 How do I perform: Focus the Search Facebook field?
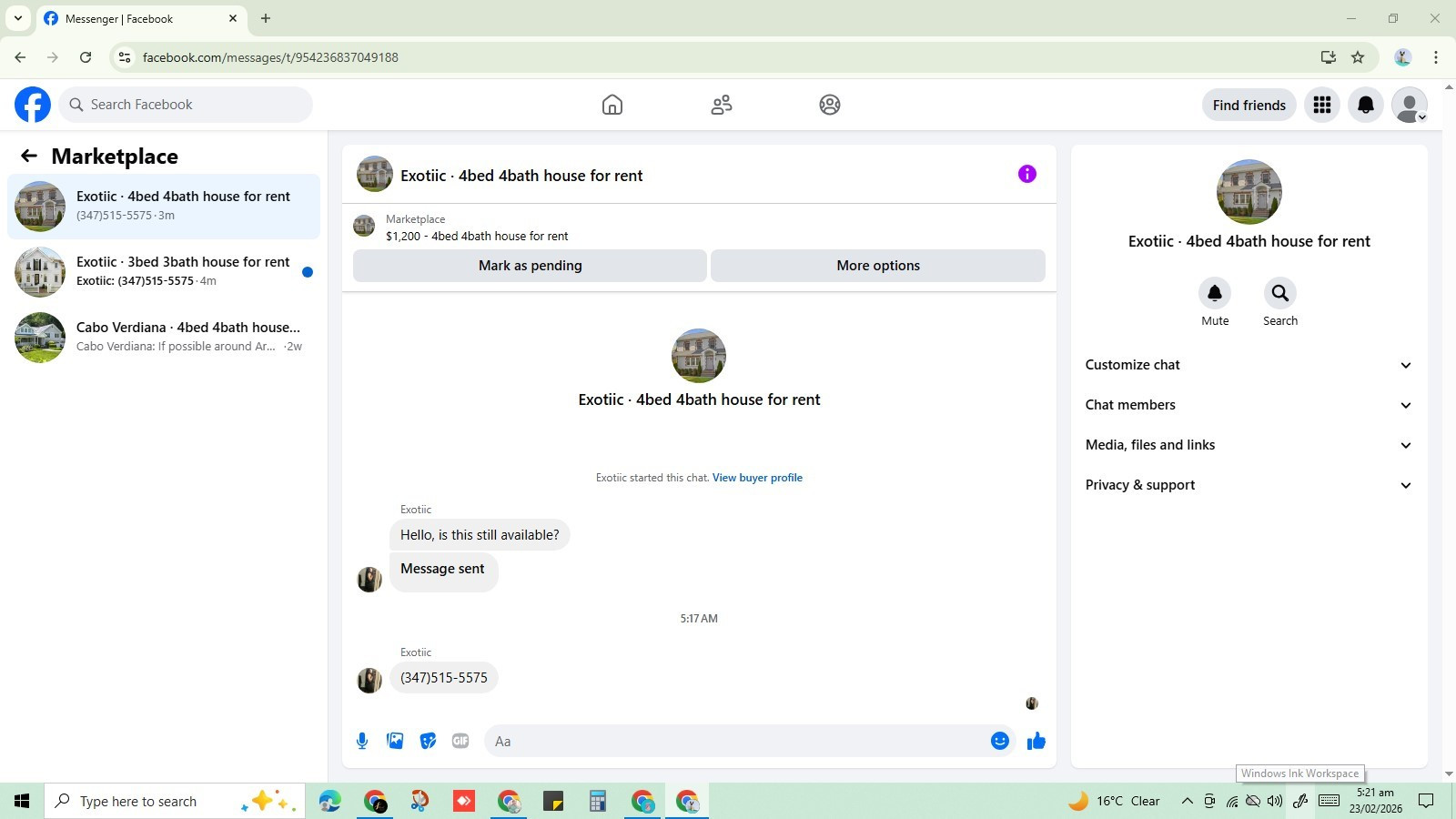[186, 105]
